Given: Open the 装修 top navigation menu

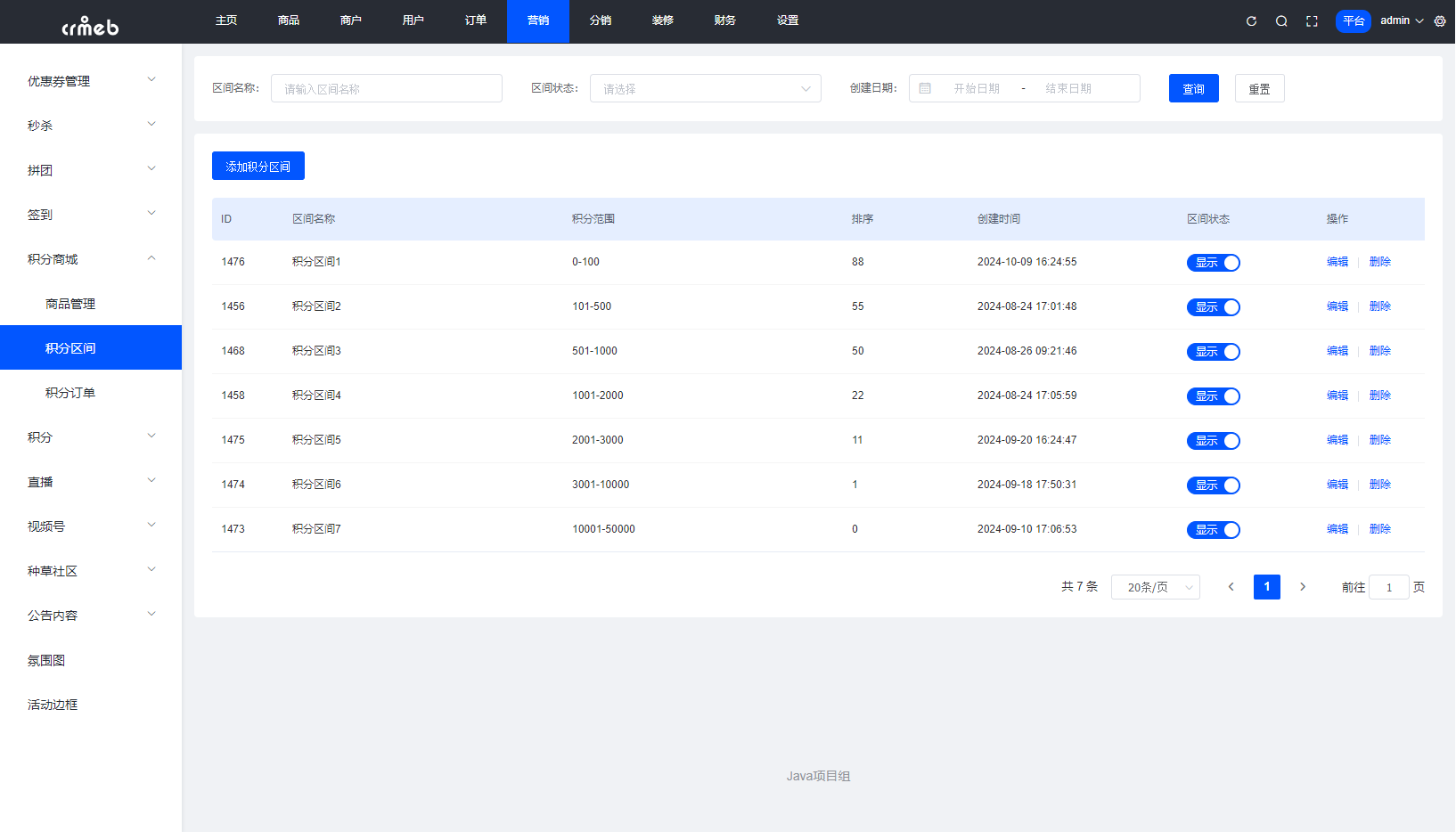Looking at the screenshot, I should 662,20.
